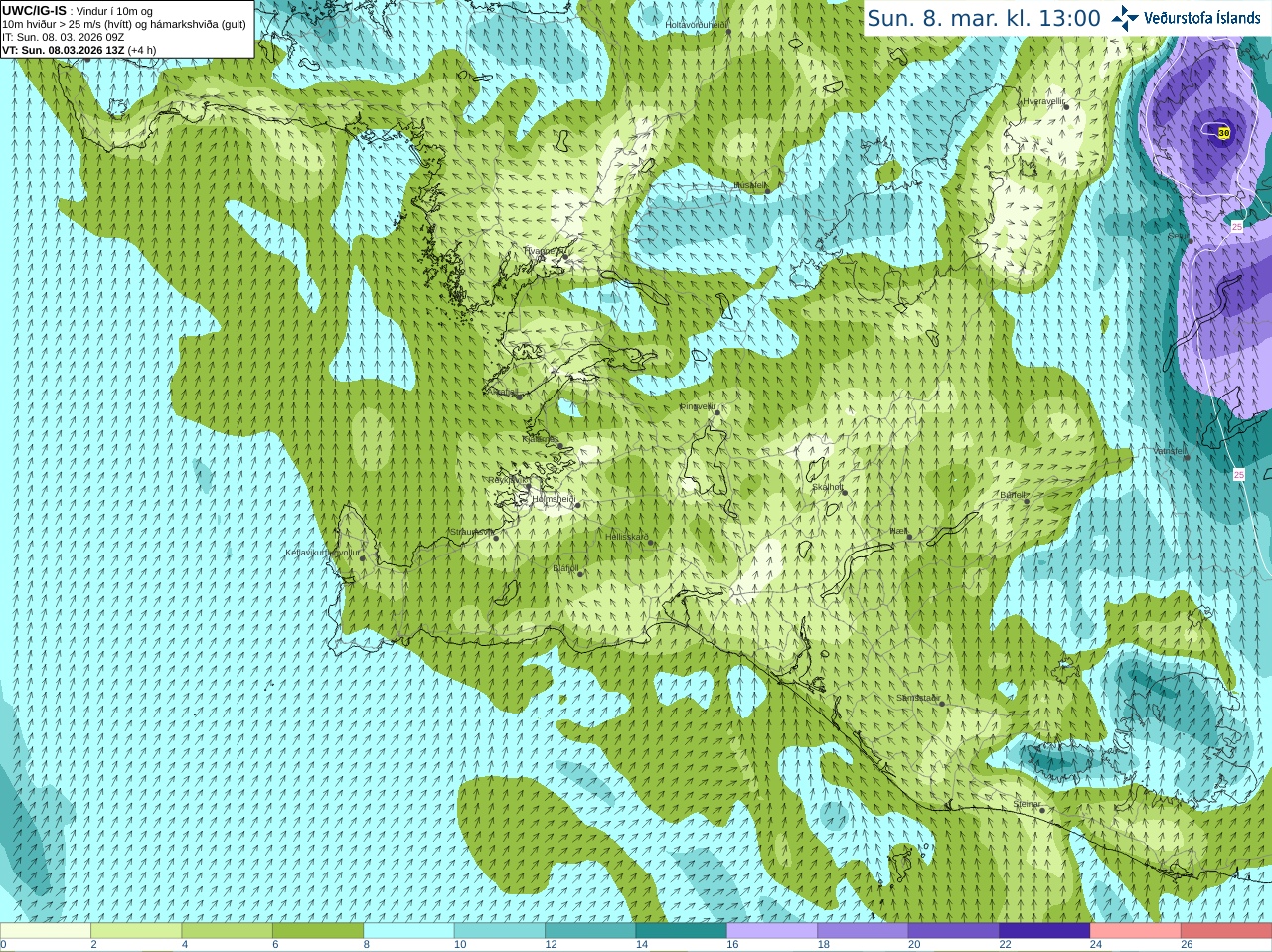Select the Hellisskarð station label
Viewport: 1272px width, 952px height.
tap(627, 537)
